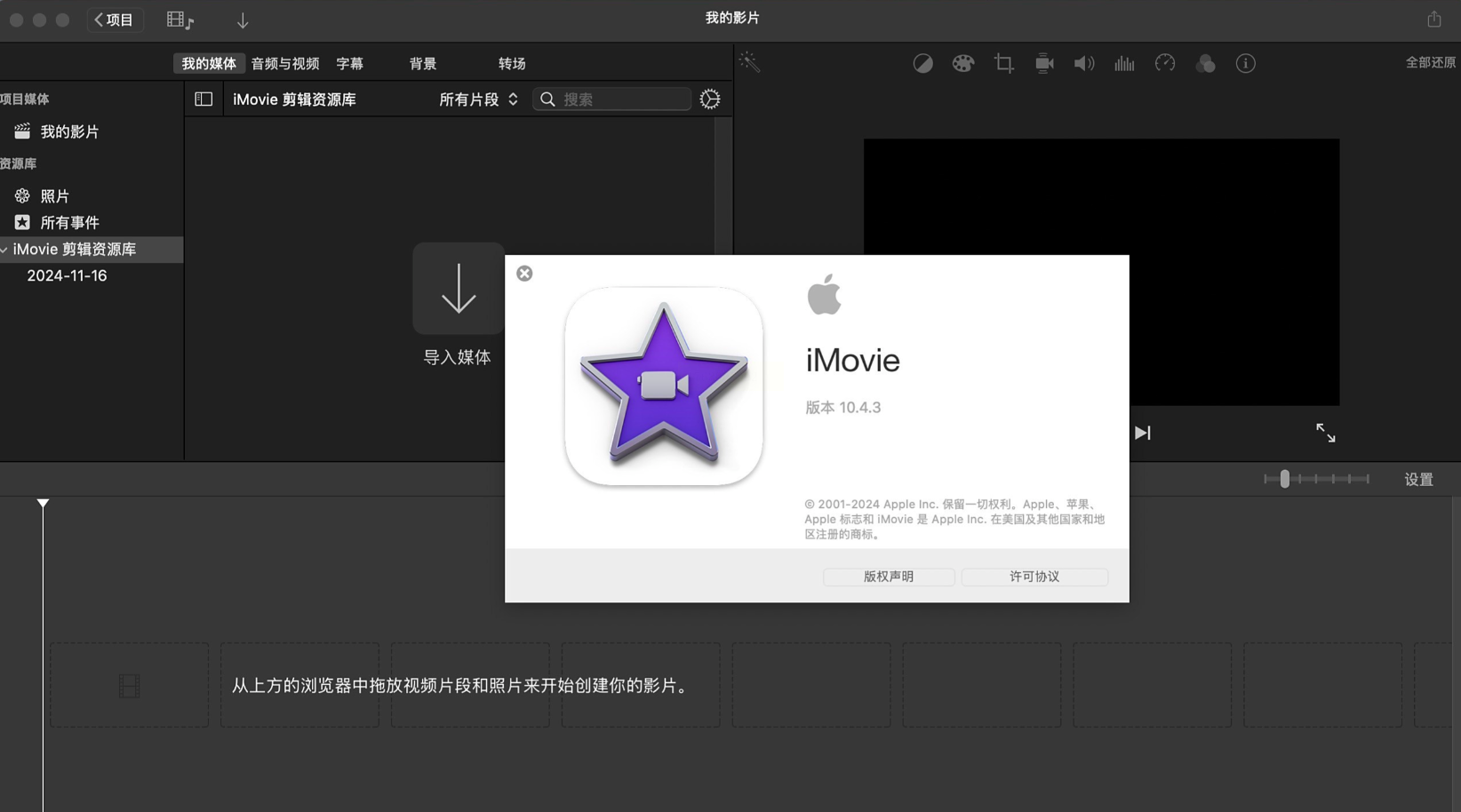Switch to the 我的媒体 tab
Screen dimensions: 1461x812
209,64
